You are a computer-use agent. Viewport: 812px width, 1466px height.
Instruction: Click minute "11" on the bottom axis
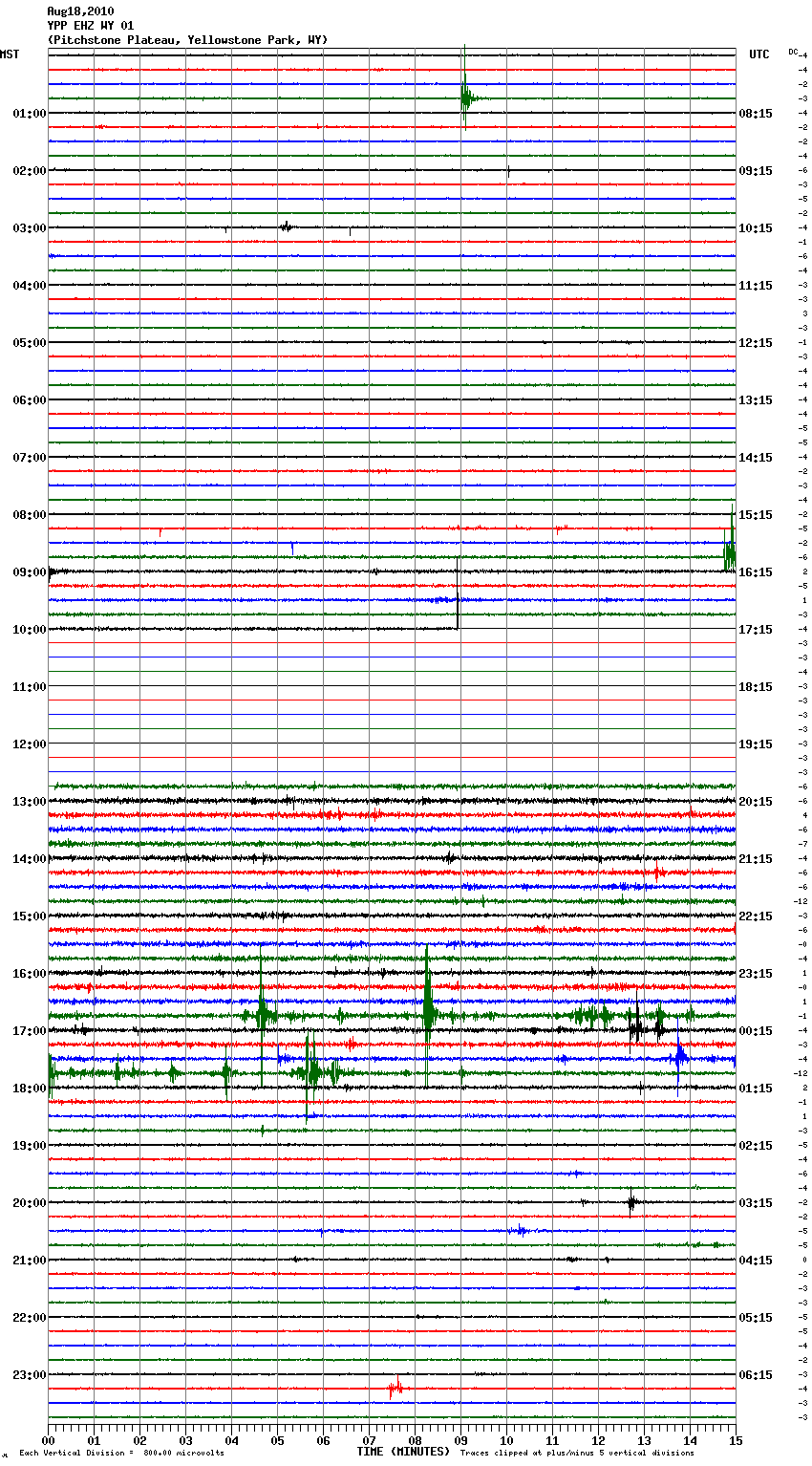coord(552,1440)
